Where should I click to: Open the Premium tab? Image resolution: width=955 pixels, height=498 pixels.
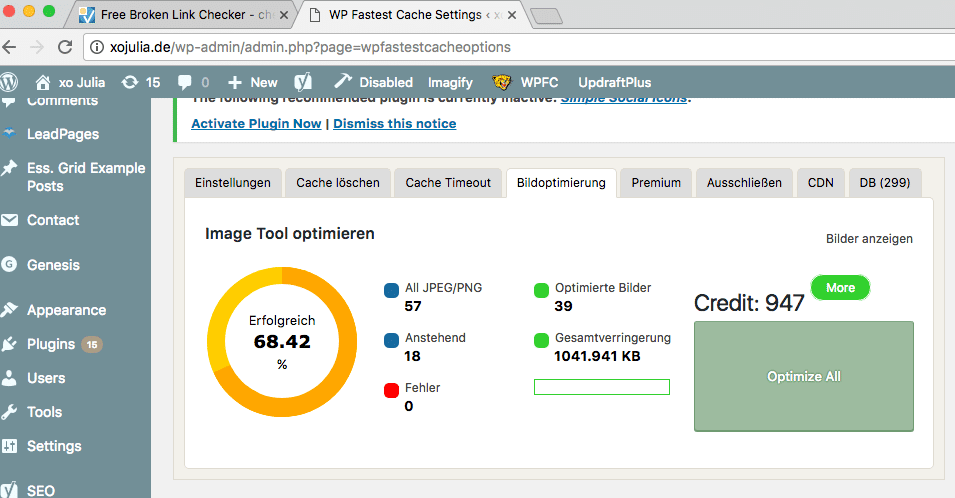(656, 183)
